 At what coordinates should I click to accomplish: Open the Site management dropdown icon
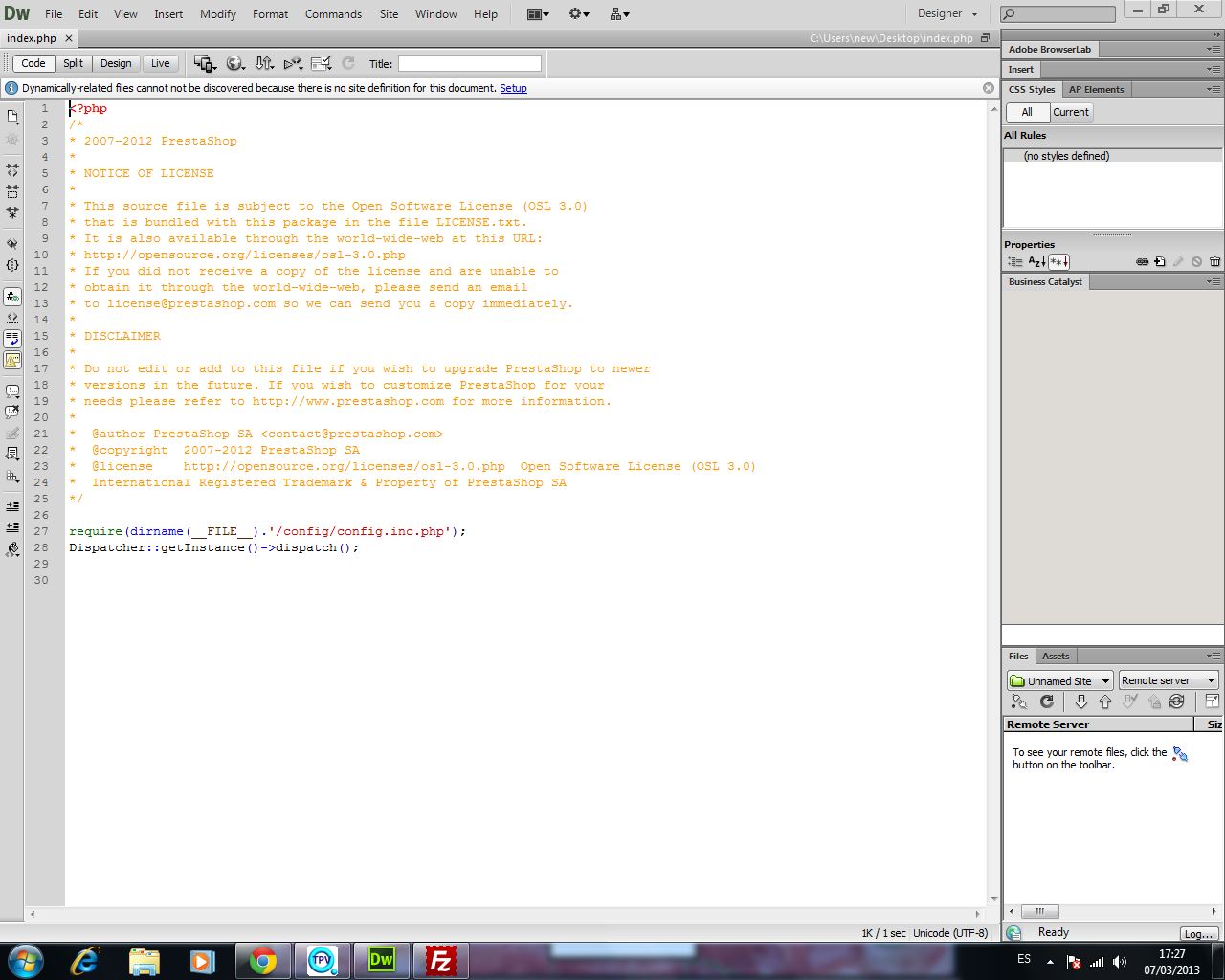[620, 14]
